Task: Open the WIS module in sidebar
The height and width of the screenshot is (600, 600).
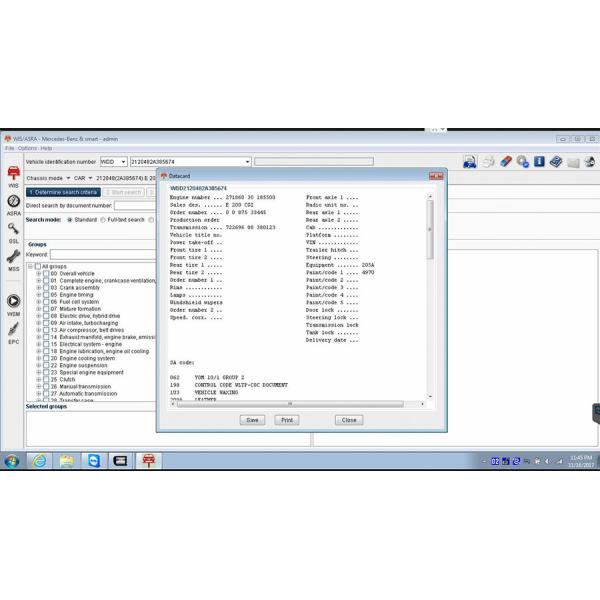Action: [14, 175]
